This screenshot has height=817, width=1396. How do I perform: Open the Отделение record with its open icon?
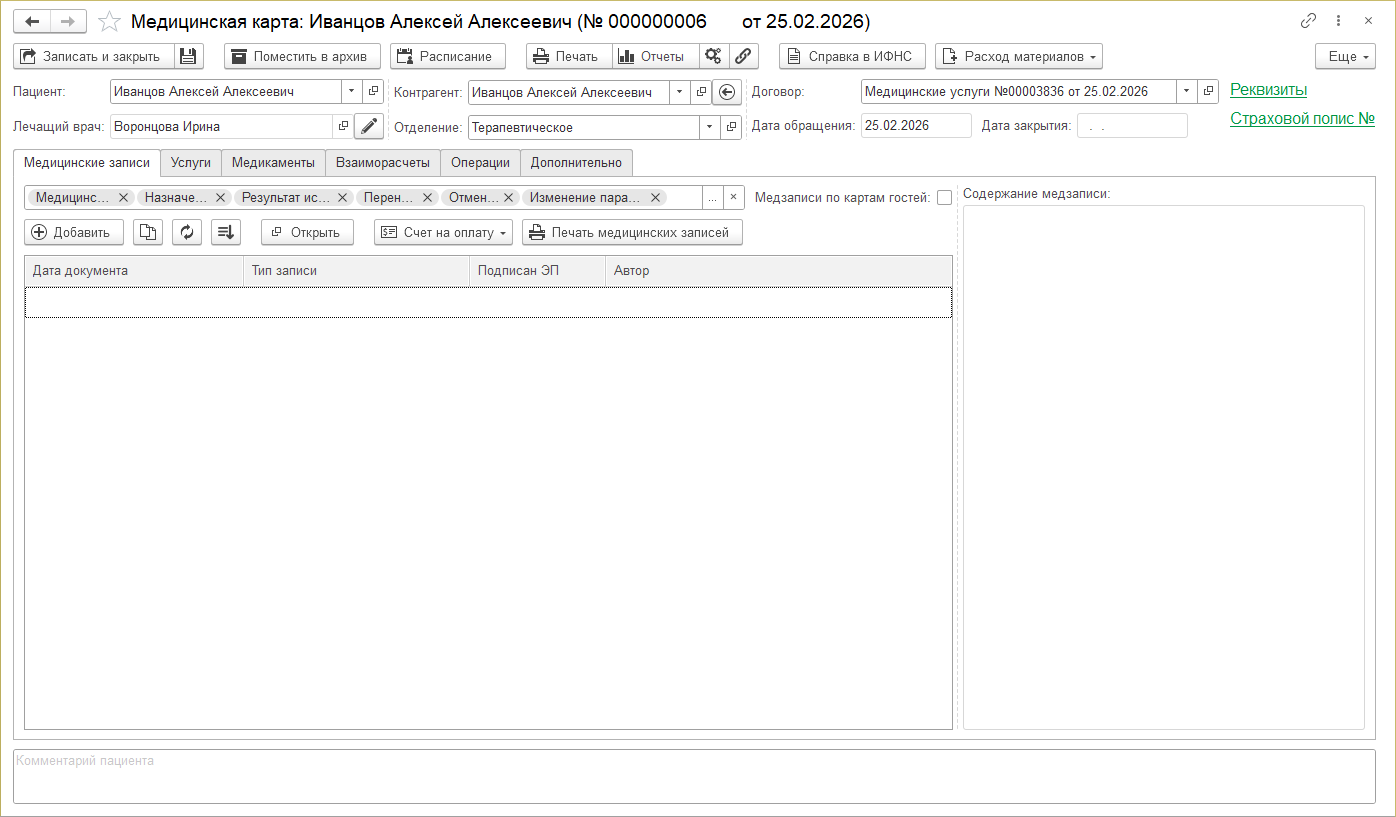tap(731, 127)
